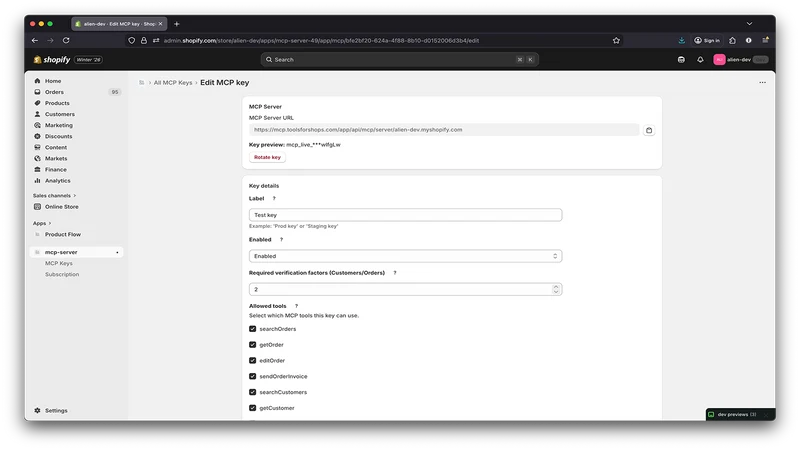Screen dimensions: 800x450
Task: Click the Finance bank icon
Action: [x=37, y=169]
